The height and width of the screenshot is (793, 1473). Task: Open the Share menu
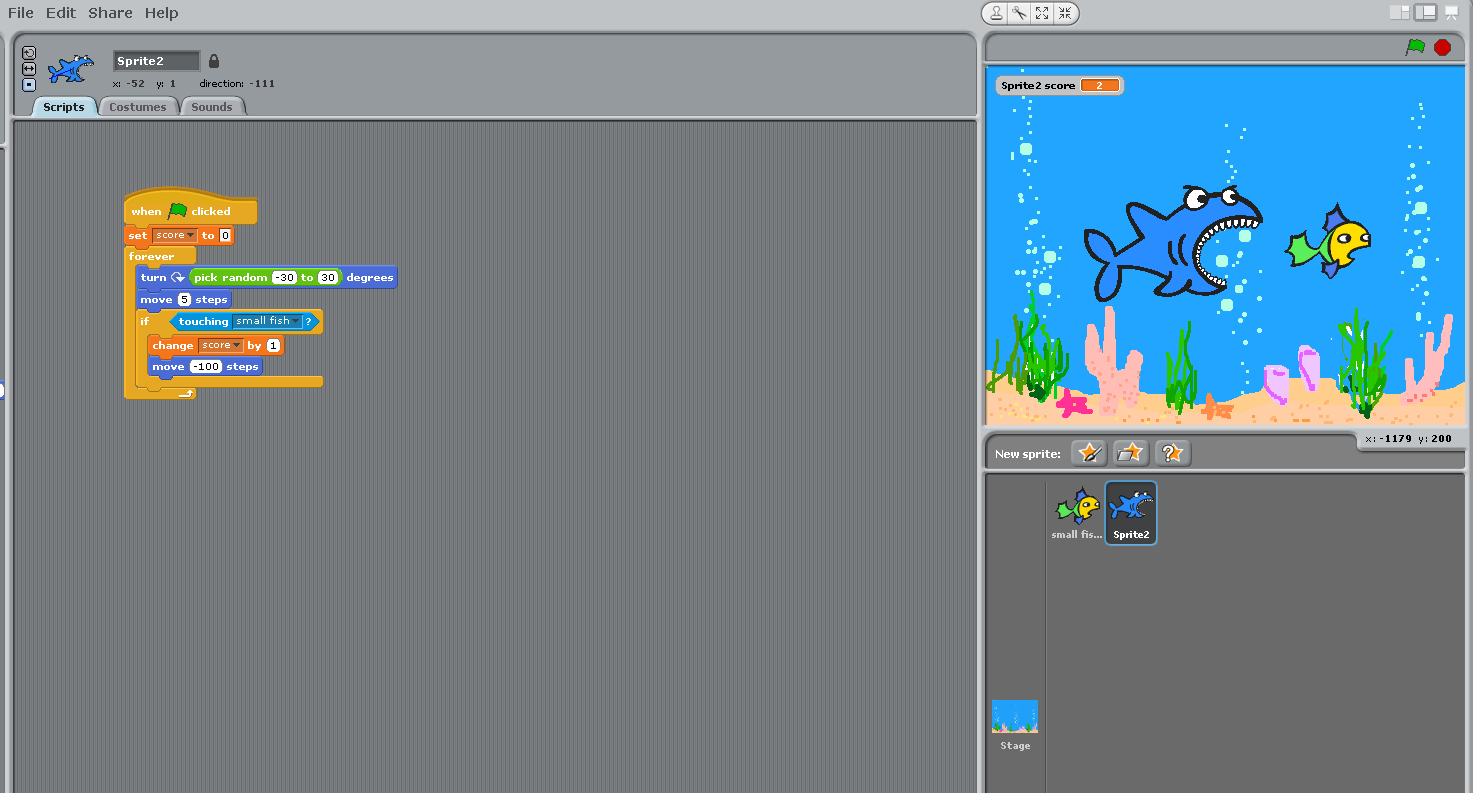pos(110,13)
